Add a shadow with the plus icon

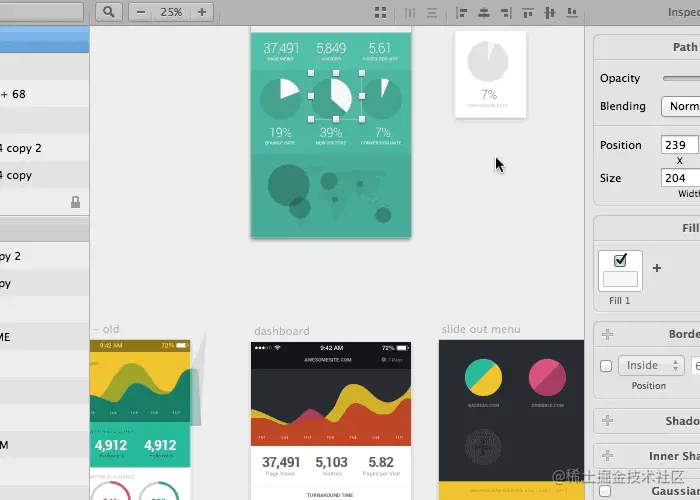click(607, 421)
